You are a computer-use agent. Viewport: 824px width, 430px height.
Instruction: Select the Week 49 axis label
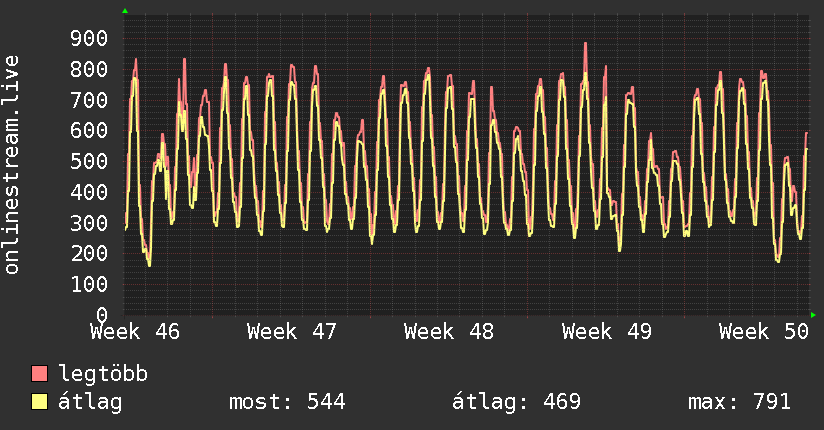pyautogui.click(x=606, y=332)
